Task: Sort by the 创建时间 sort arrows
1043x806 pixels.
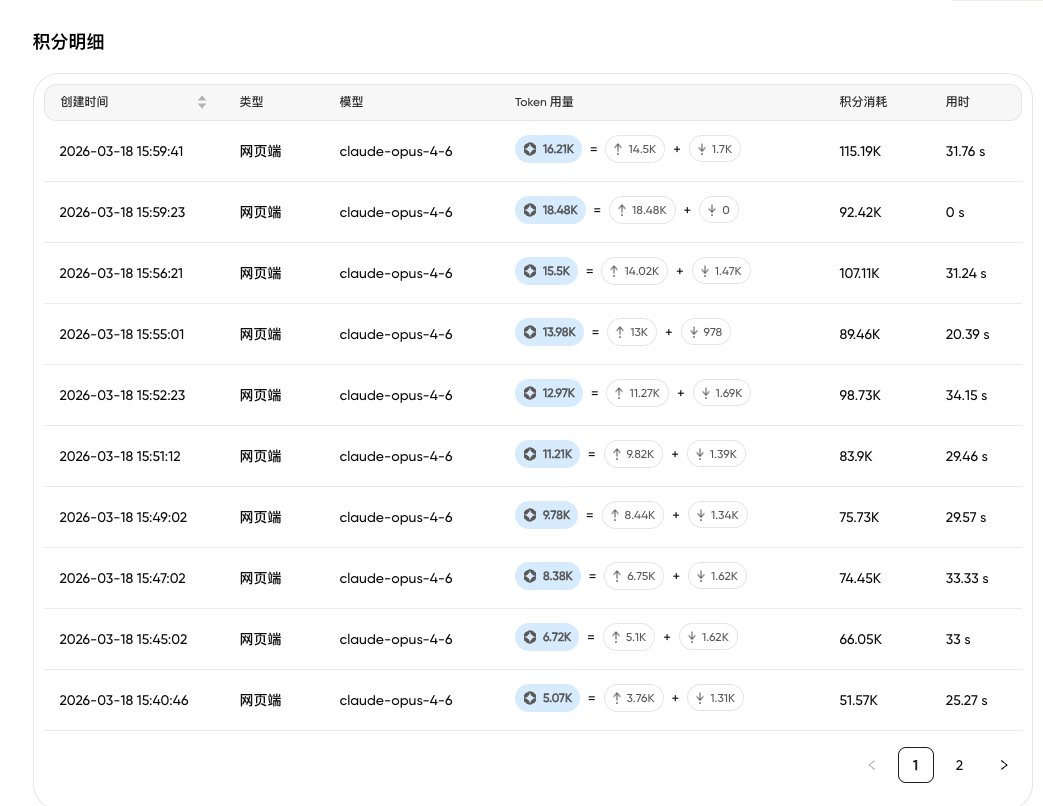Action: [x=202, y=102]
